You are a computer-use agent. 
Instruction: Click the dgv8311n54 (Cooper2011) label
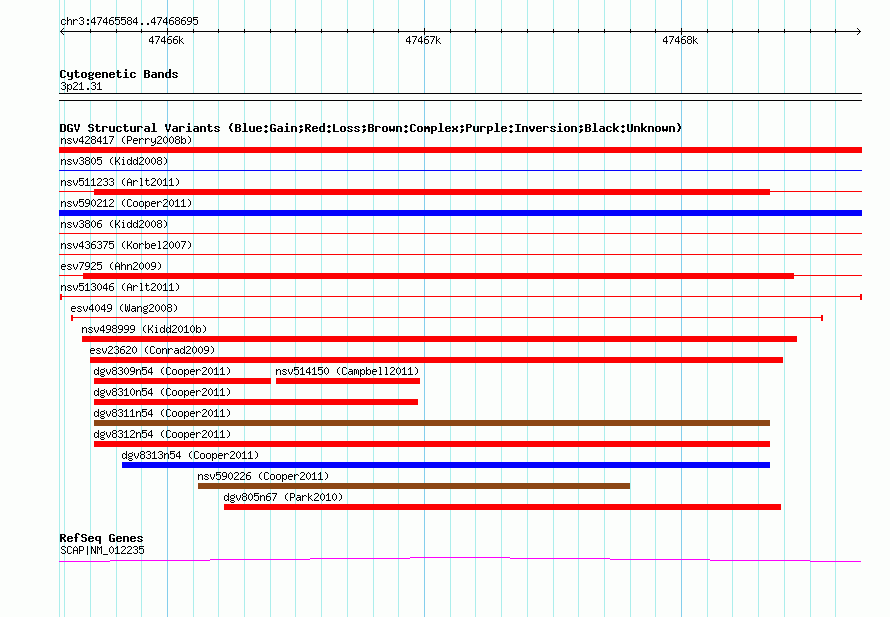(x=162, y=413)
